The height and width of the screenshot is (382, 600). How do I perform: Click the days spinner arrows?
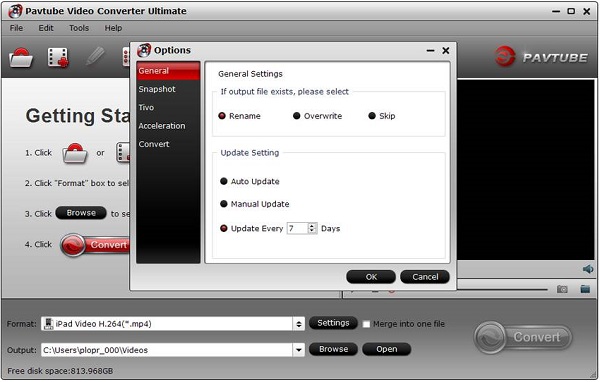(312, 229)
